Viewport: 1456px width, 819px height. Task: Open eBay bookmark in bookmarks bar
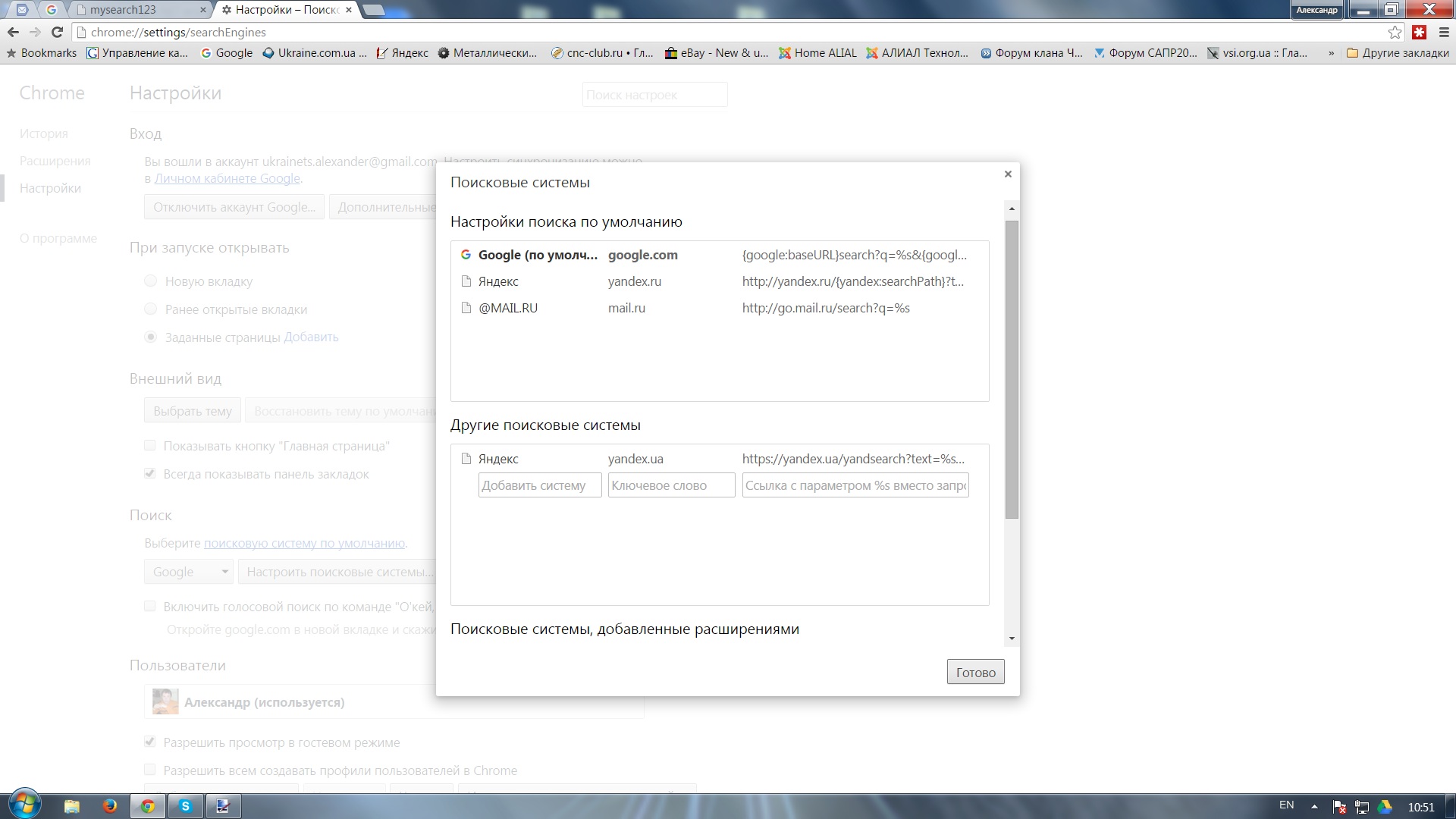coord(717,53)
